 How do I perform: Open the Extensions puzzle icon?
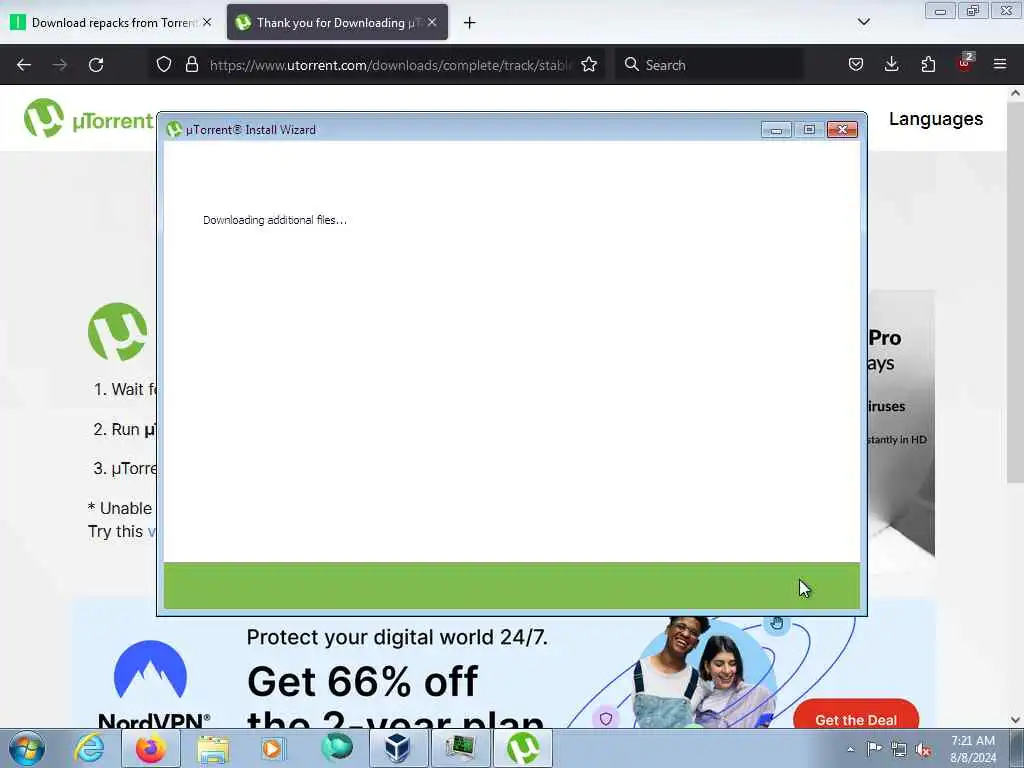tap(928, 65)
